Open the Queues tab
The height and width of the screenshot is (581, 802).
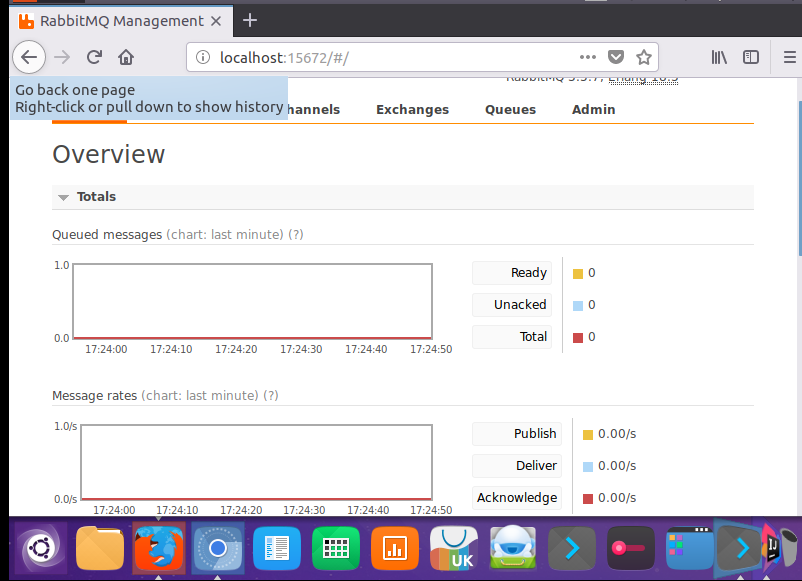coord(510,109)
